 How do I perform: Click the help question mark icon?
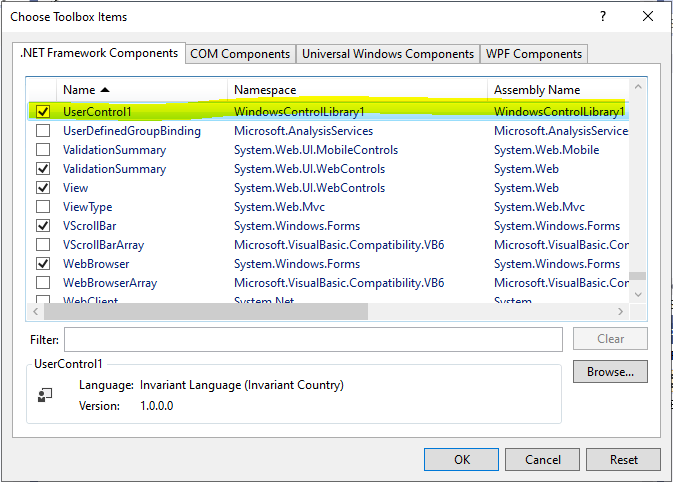603,16
